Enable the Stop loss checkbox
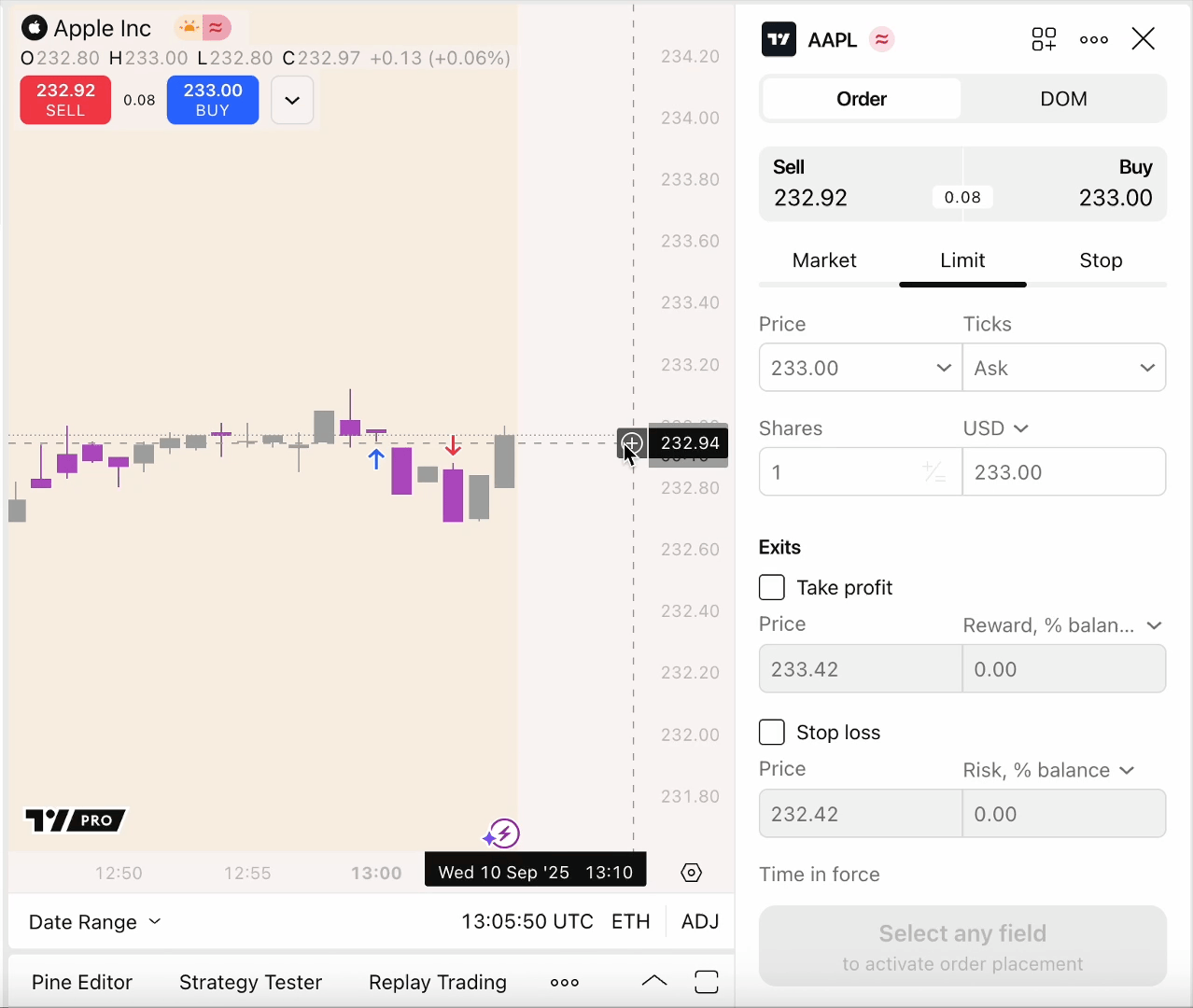Viewport: 1193px width, 1008px height. tap(772, 733)
